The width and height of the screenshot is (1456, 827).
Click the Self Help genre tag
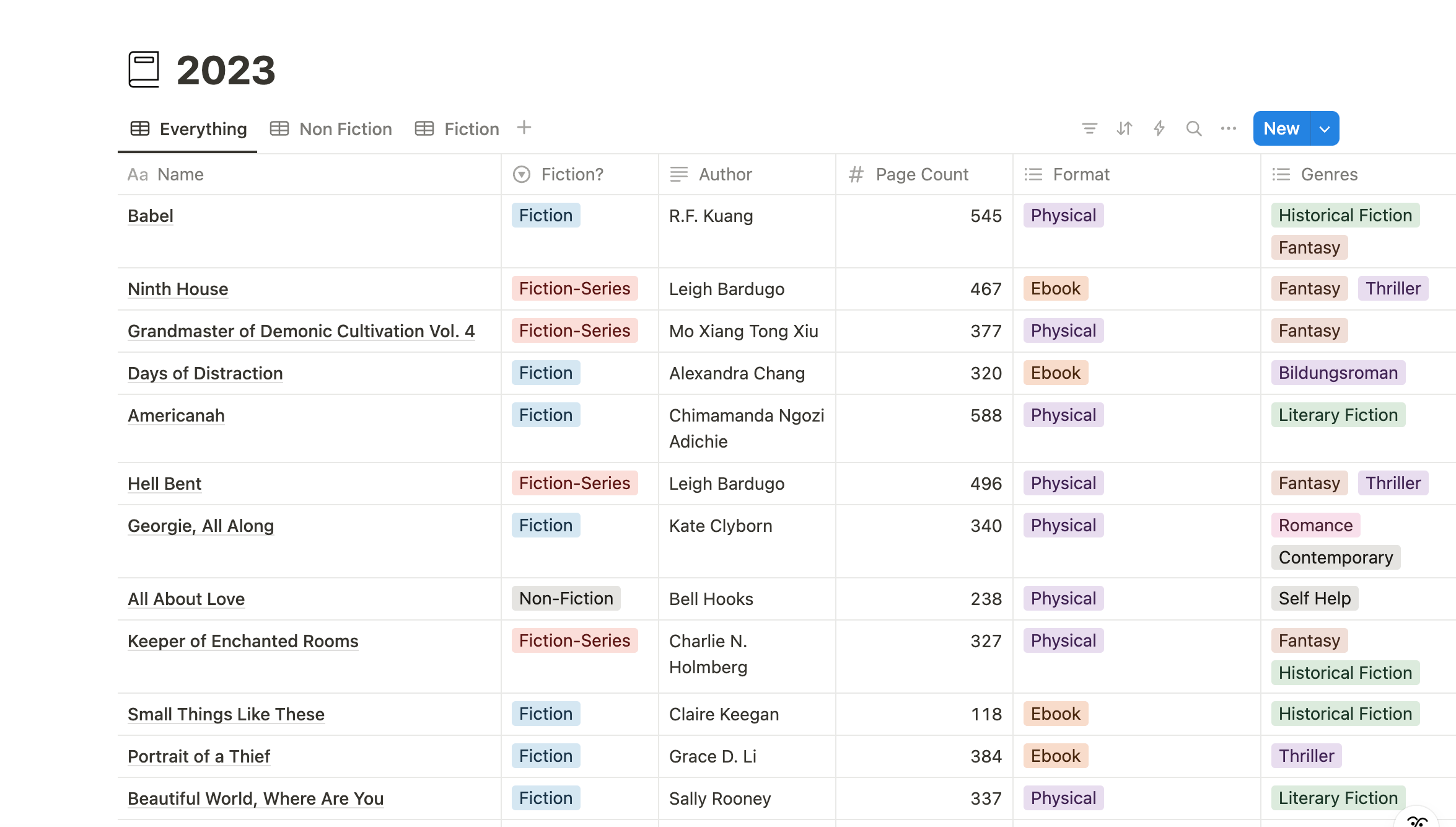(x=1315, y=598)
